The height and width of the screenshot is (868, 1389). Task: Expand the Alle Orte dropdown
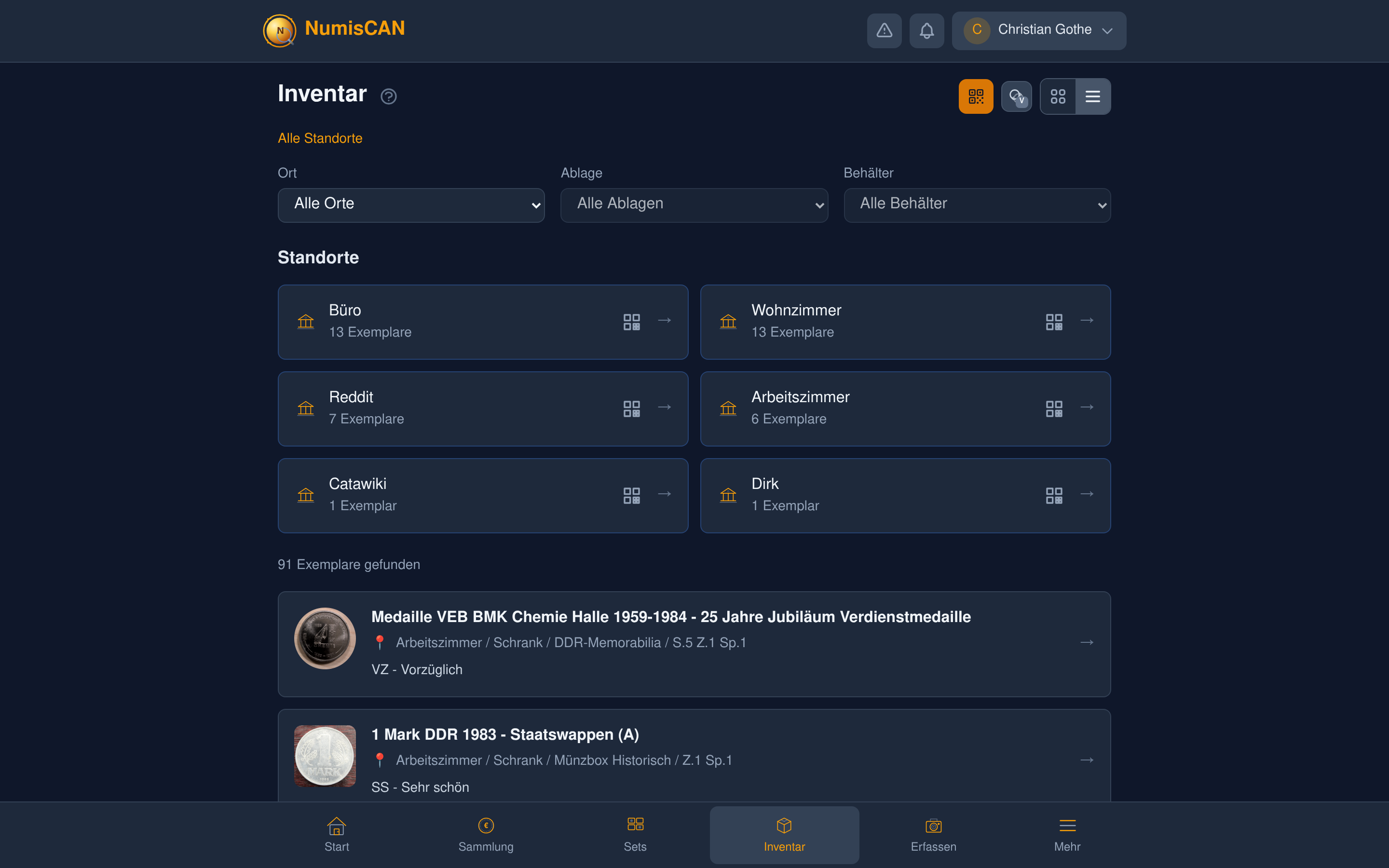(411, 205)
